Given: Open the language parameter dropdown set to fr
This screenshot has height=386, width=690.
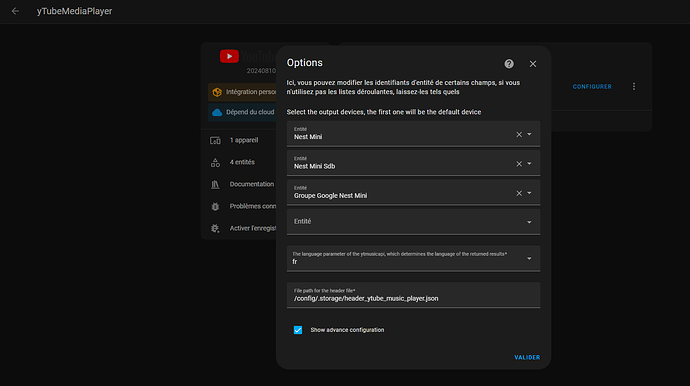Looking at the screenshot, I should coord(413,258).
